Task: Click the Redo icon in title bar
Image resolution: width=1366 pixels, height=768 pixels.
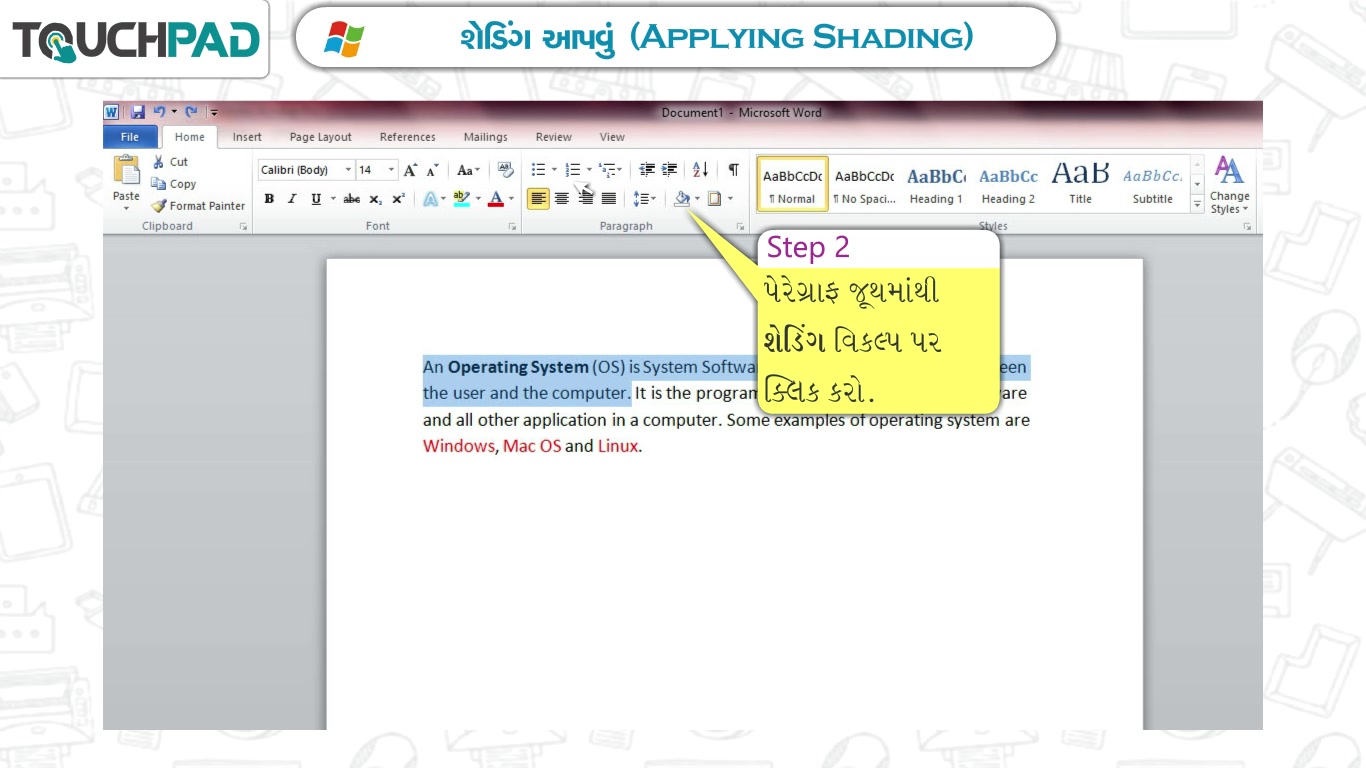Action: [191, 112]
